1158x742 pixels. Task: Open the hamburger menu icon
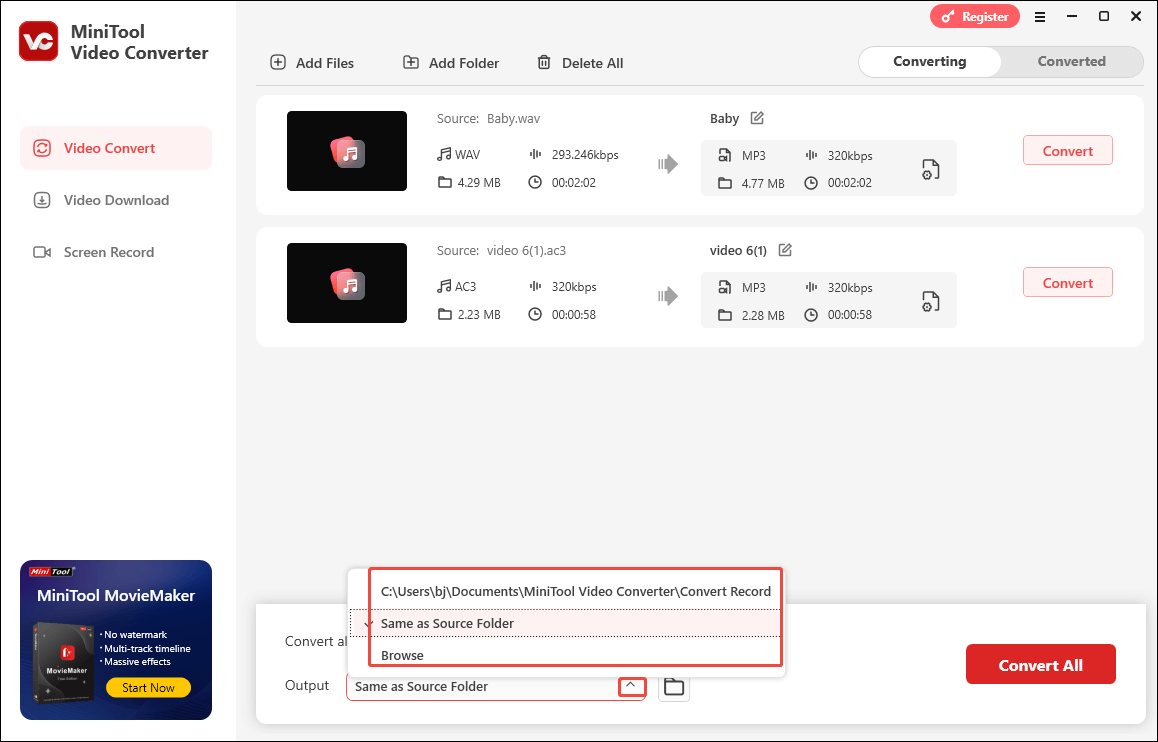pyautogui.click(x=1040, y=17)
